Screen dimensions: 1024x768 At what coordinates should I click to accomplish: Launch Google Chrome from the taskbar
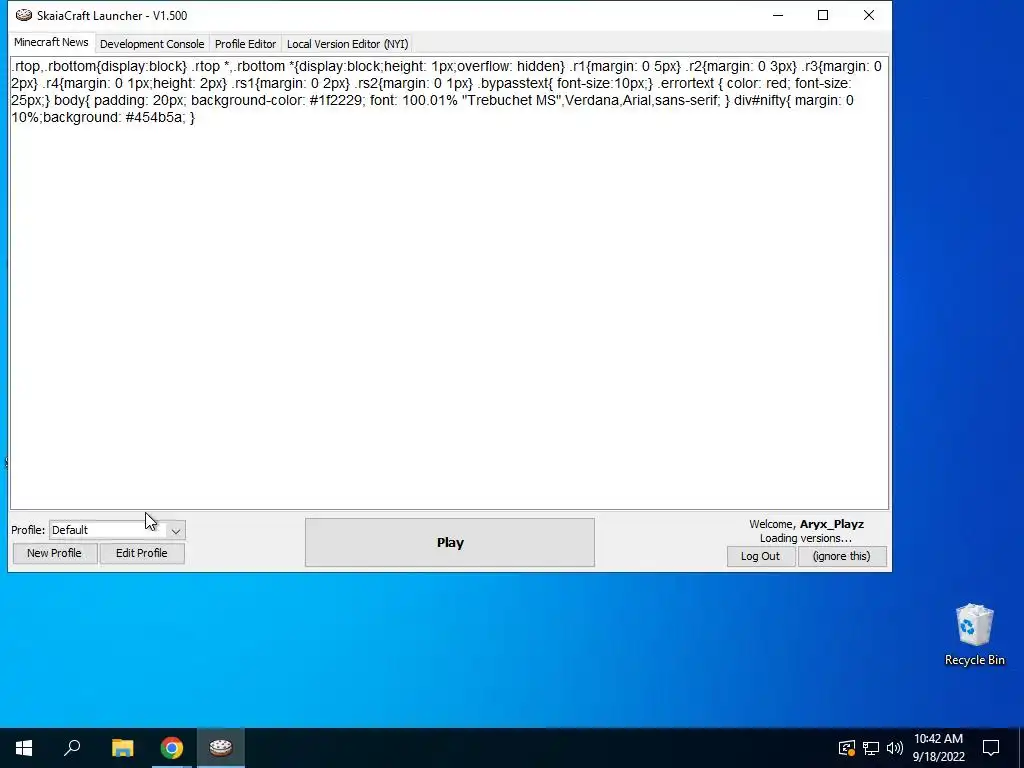click(172, 748)
